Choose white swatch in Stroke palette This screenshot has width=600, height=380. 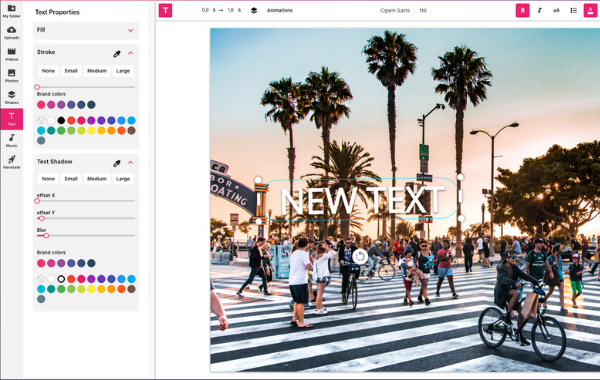coord(51,121)
